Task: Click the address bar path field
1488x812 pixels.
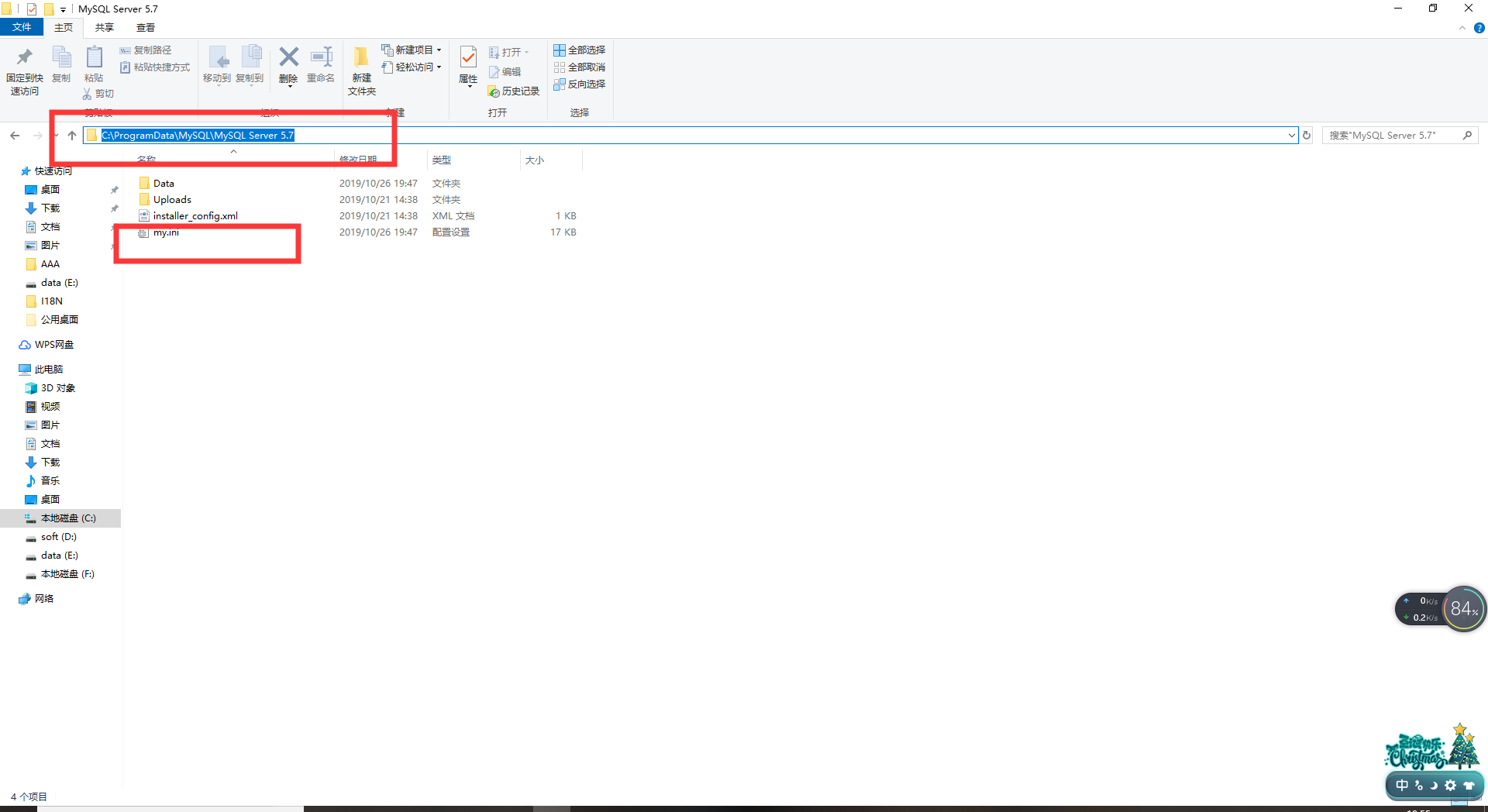Action: 690,136
